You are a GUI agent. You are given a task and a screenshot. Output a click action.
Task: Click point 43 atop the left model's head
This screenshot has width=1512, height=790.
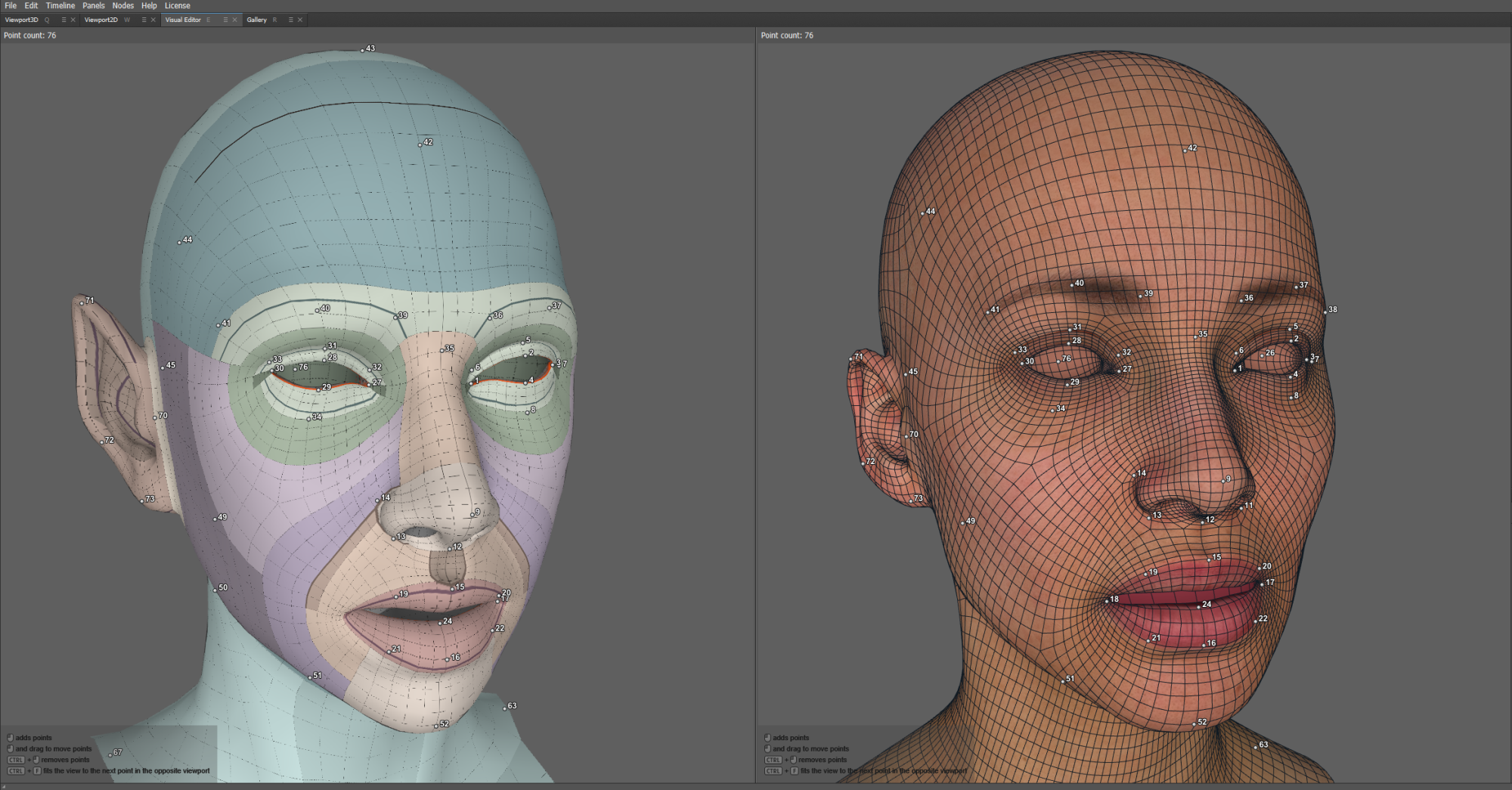[362, 51]
